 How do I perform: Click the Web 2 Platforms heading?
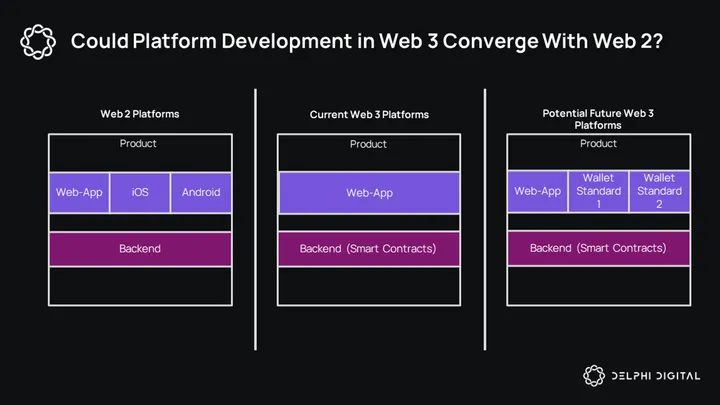click(139, 114)
